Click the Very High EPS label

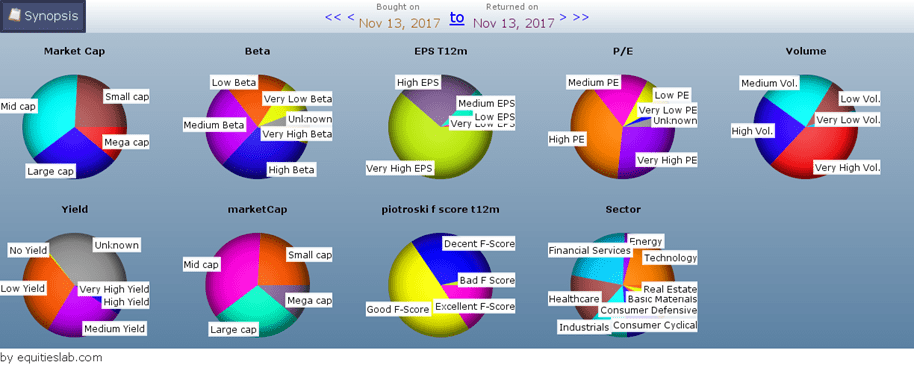click(x=399, y=169)
